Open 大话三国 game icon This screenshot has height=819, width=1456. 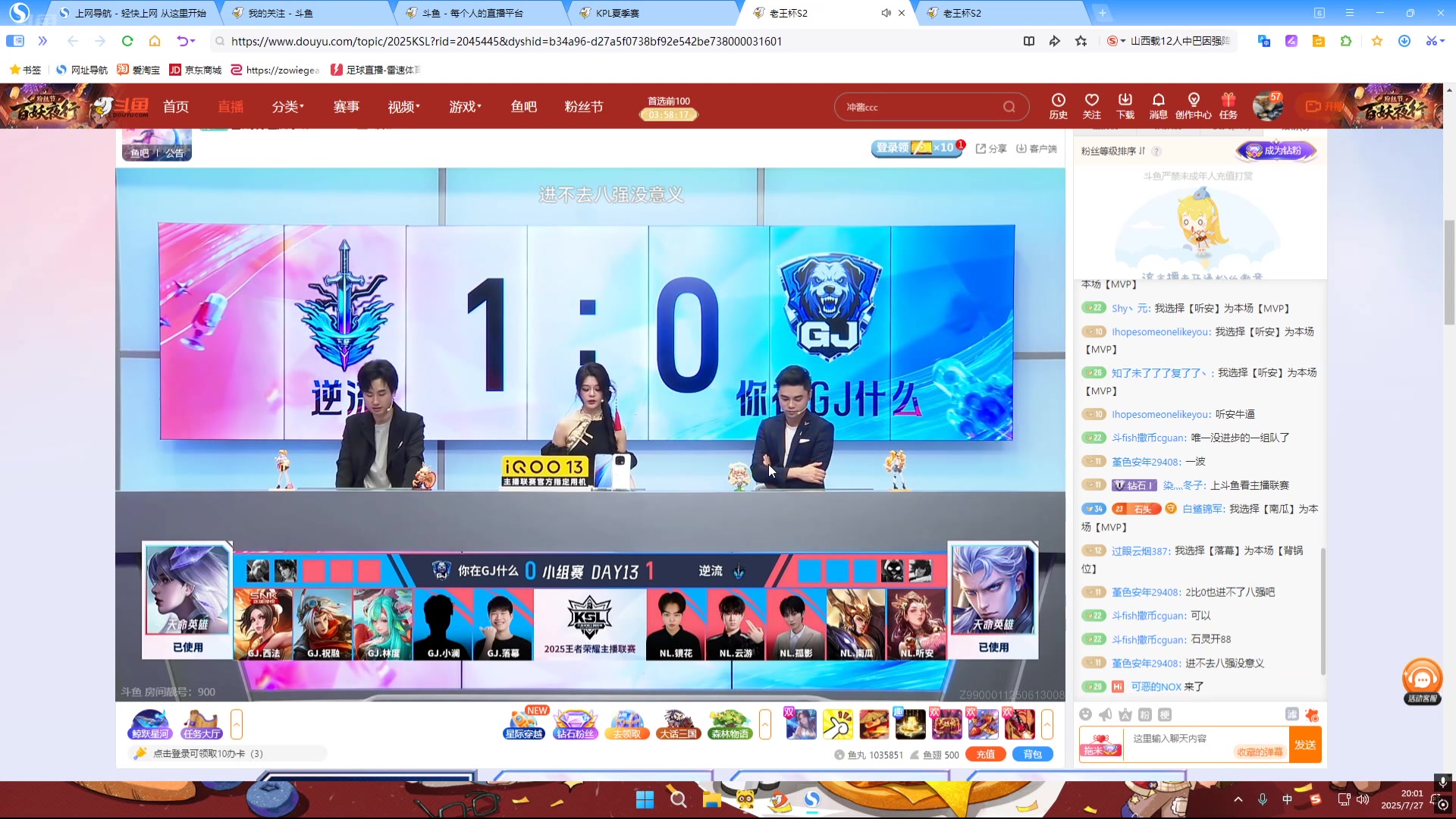click(x=678, y=724)
